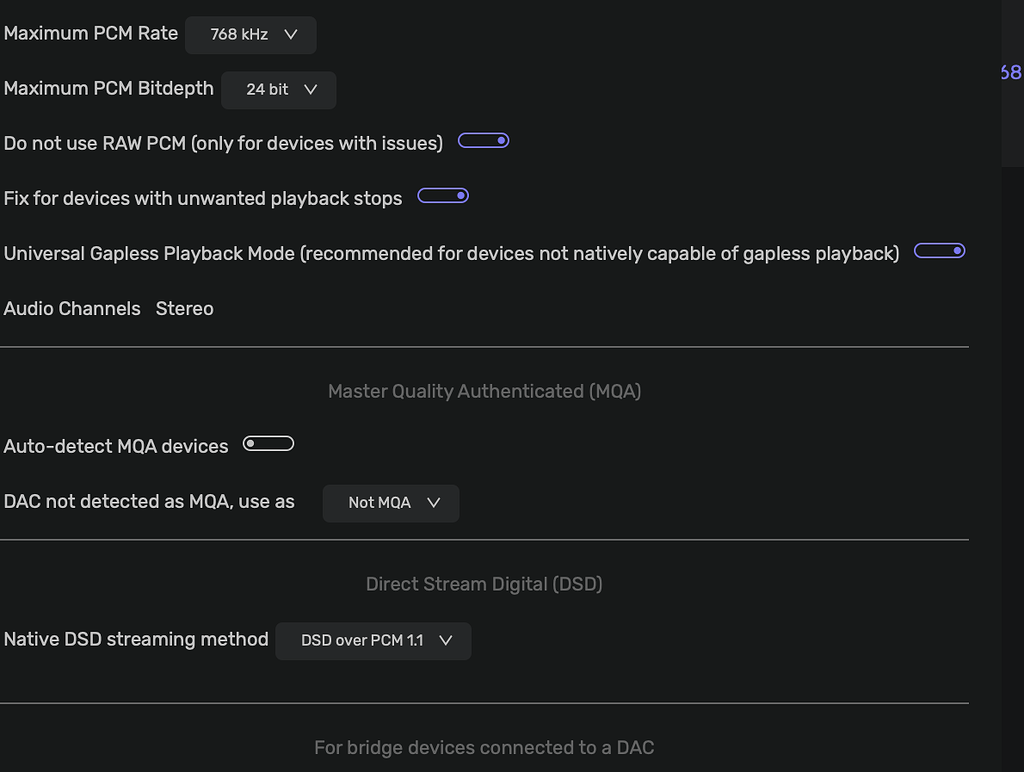Open the DSD over PCM 1.1 dropdown
Screen dimensions: 1024x772
click(373, 641)
